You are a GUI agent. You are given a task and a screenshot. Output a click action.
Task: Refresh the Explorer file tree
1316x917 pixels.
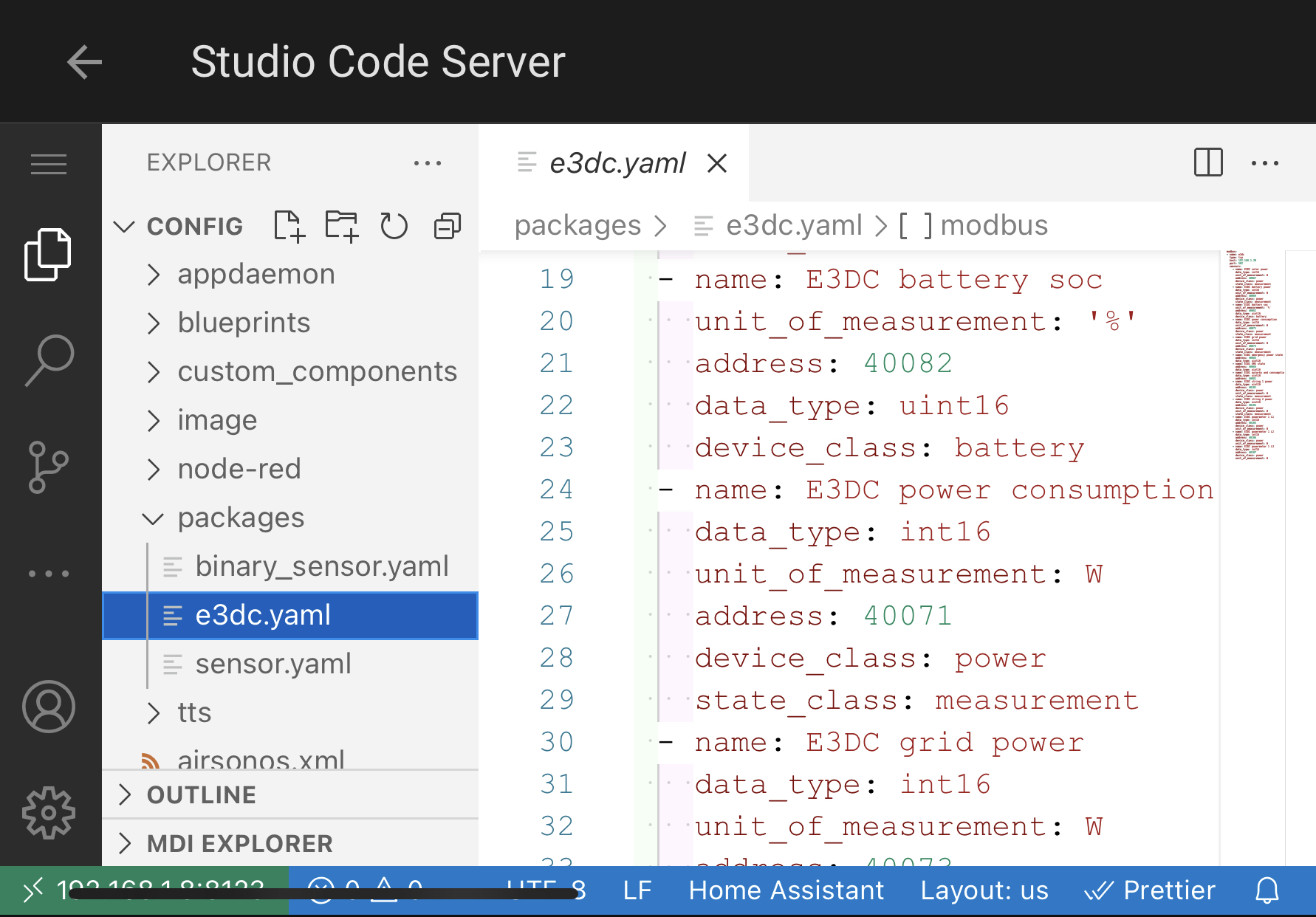pyautogui.click(x=394, y=226)
